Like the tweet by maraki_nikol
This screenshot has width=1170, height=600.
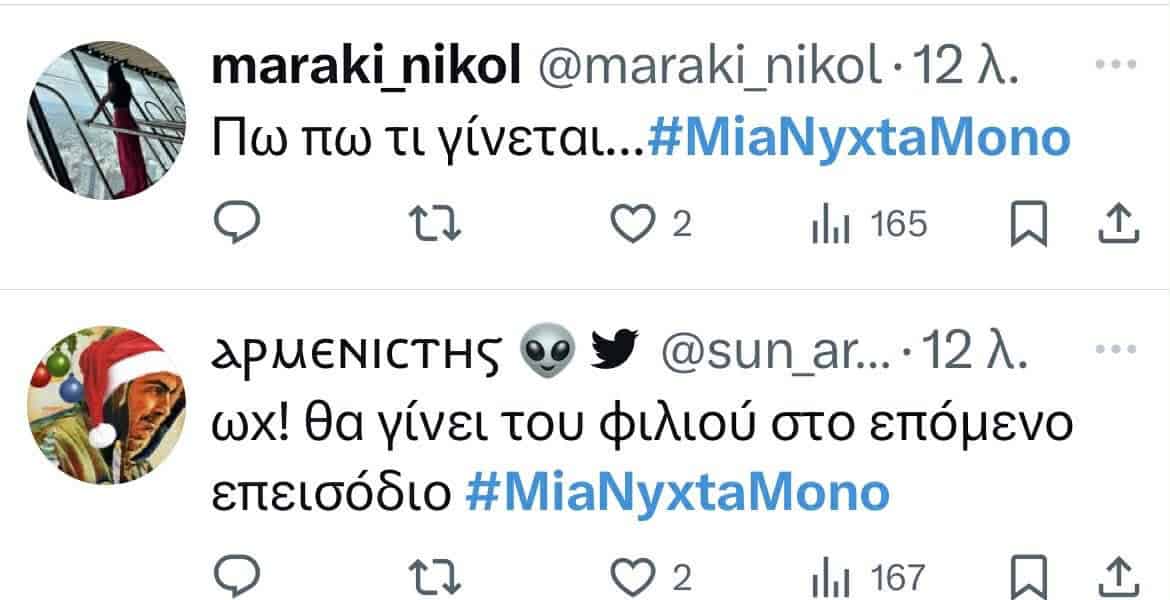(630, 224)
